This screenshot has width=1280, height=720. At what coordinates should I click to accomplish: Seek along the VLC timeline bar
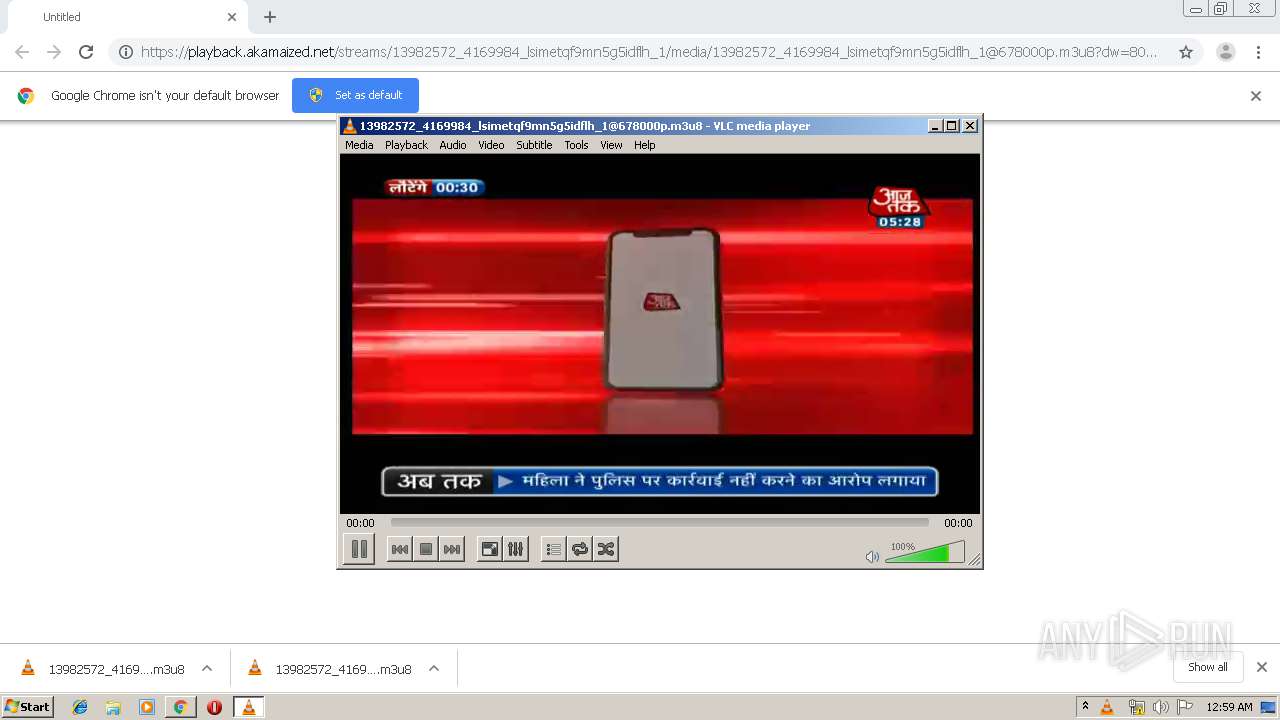coord(660,522)
